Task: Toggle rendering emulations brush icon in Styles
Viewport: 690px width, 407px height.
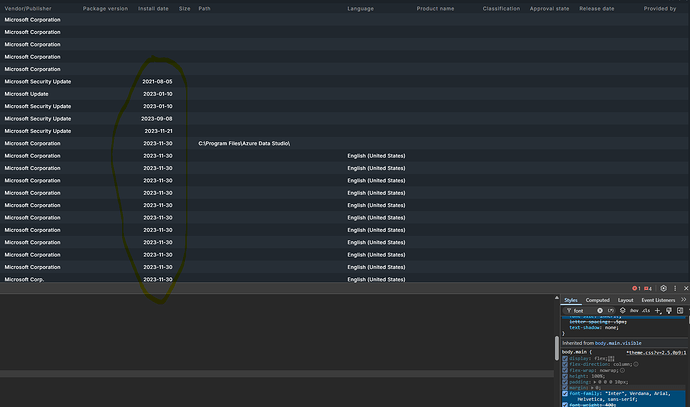Action: pyautogui.click(x=669, y=311)
